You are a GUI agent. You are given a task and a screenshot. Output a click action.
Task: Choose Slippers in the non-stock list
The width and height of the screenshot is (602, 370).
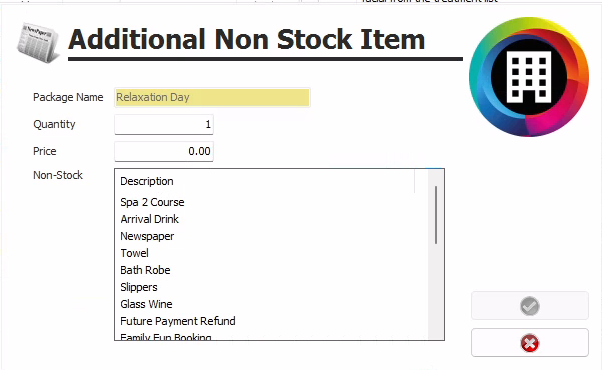tap(139, 287)
